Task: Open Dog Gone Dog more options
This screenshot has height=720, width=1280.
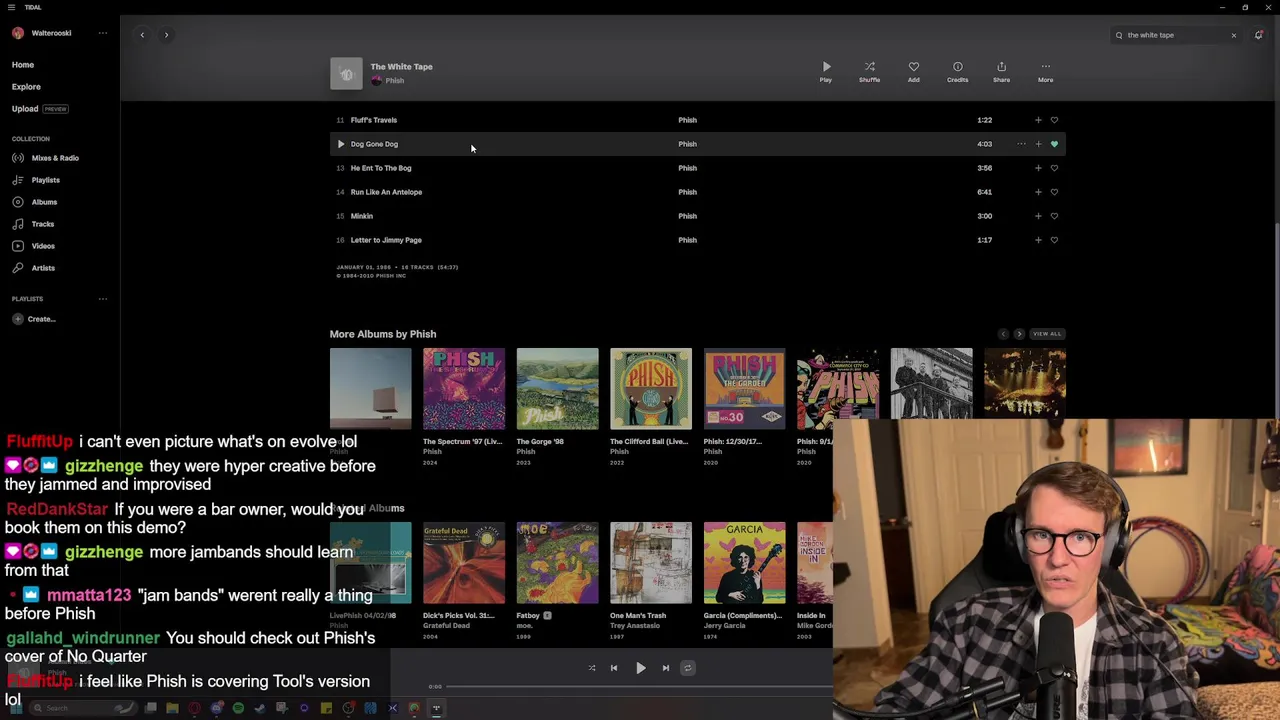Action: (x=1021, y=144)
